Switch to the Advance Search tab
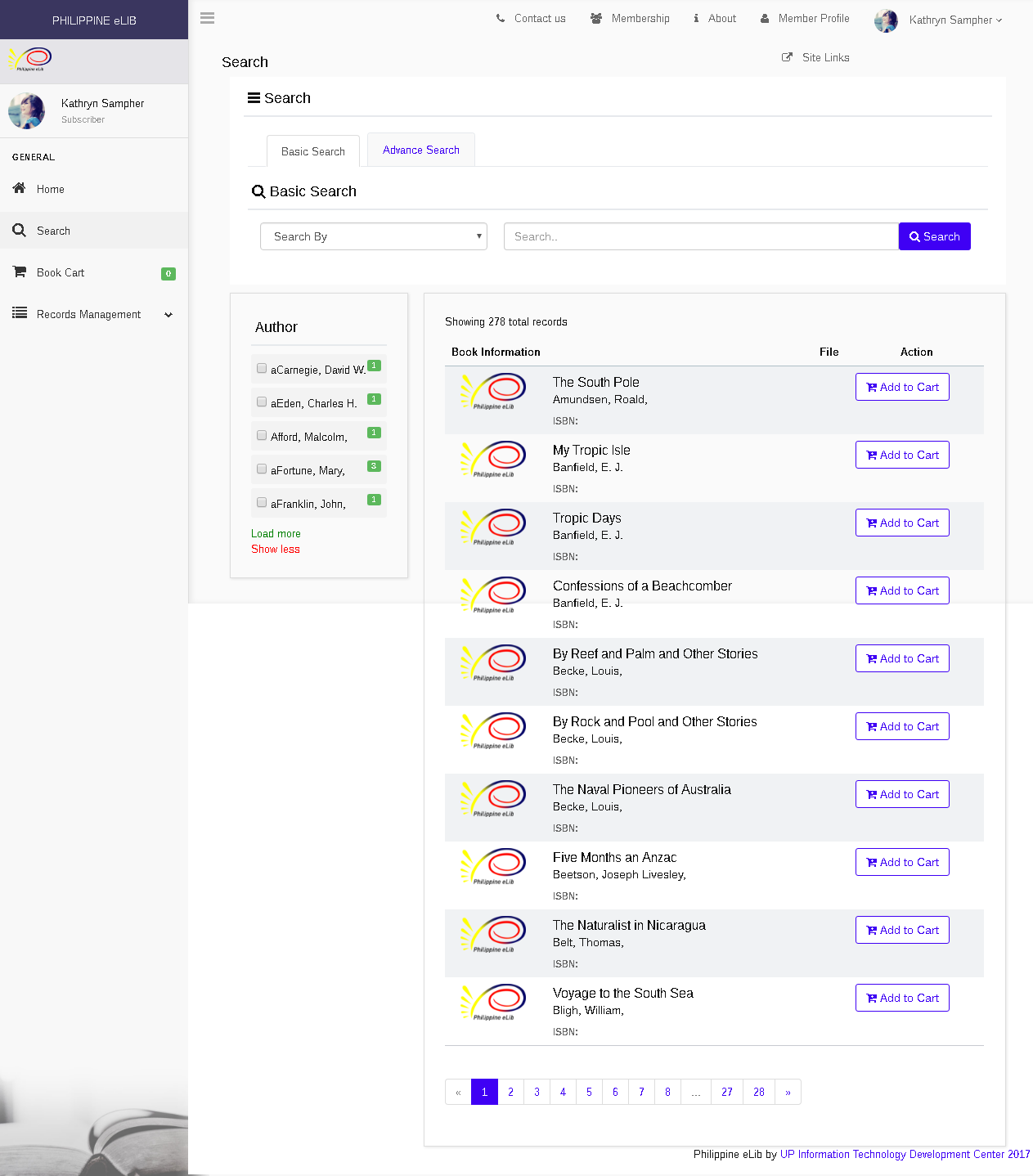Viewport: 1033px width, 1176px height. coord(421,150)
